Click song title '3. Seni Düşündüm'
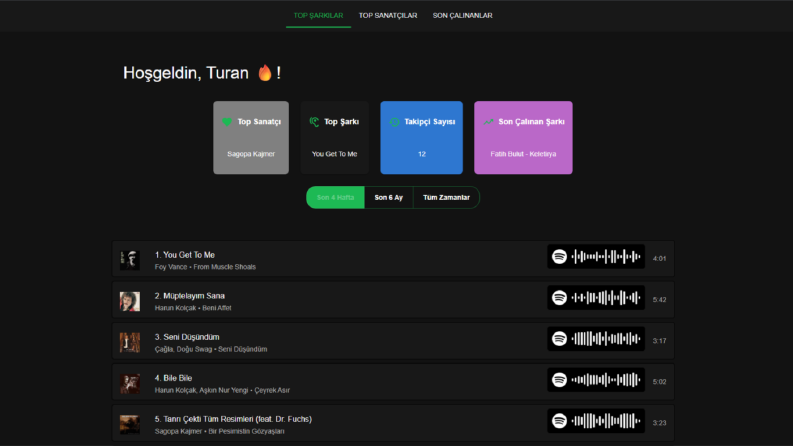 point(187,337)
